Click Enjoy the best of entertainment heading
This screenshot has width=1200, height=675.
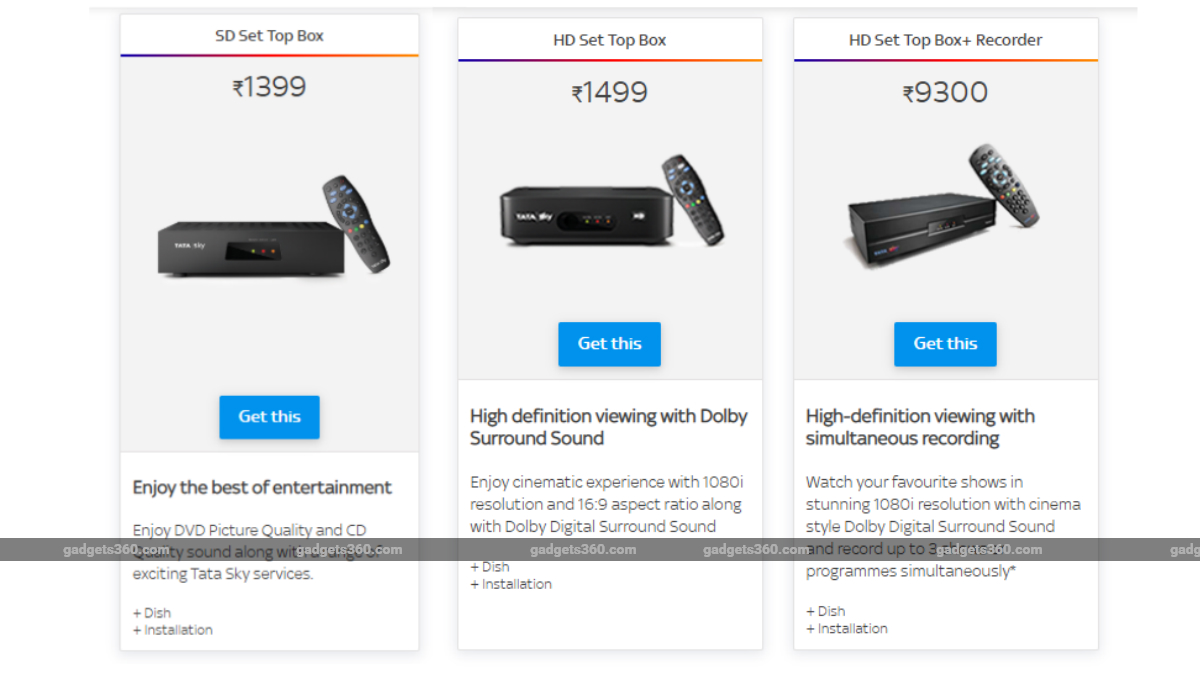(x=261, y=488)
